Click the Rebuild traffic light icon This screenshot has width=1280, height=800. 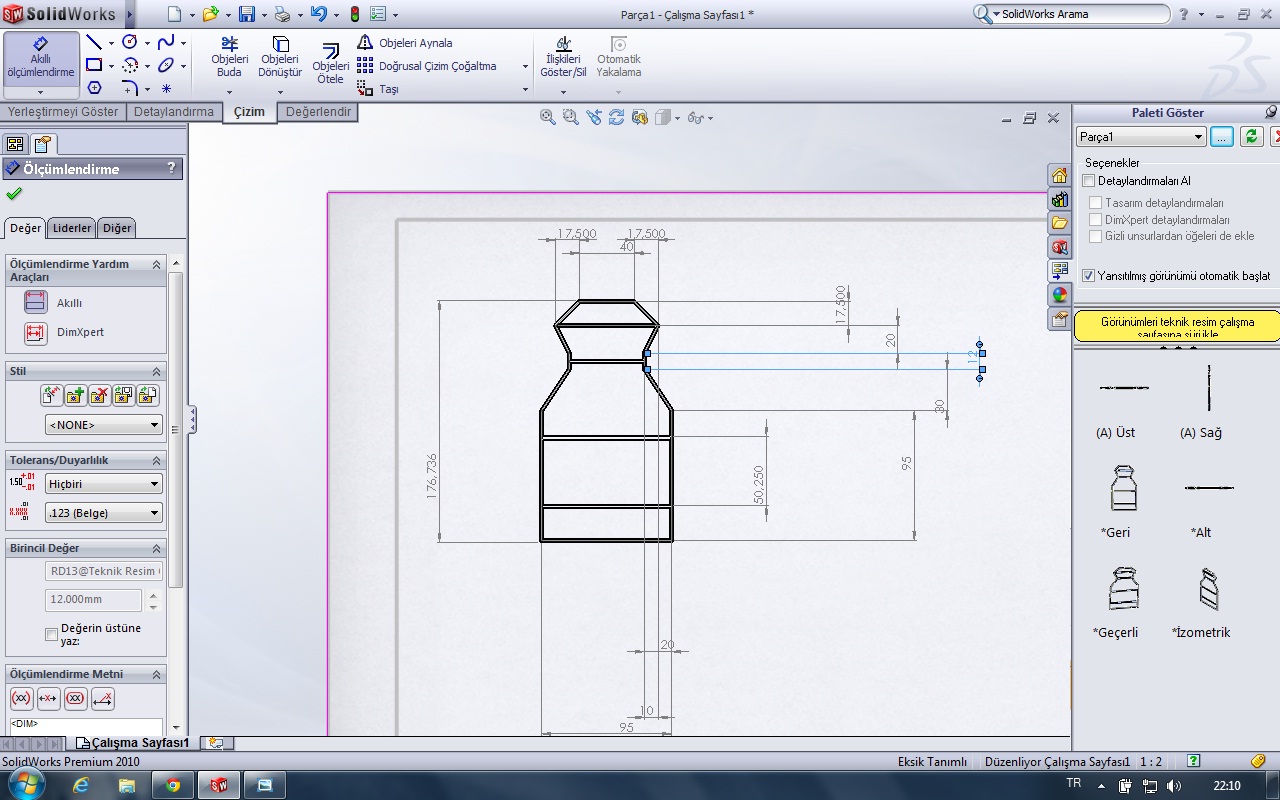point(354,14)
